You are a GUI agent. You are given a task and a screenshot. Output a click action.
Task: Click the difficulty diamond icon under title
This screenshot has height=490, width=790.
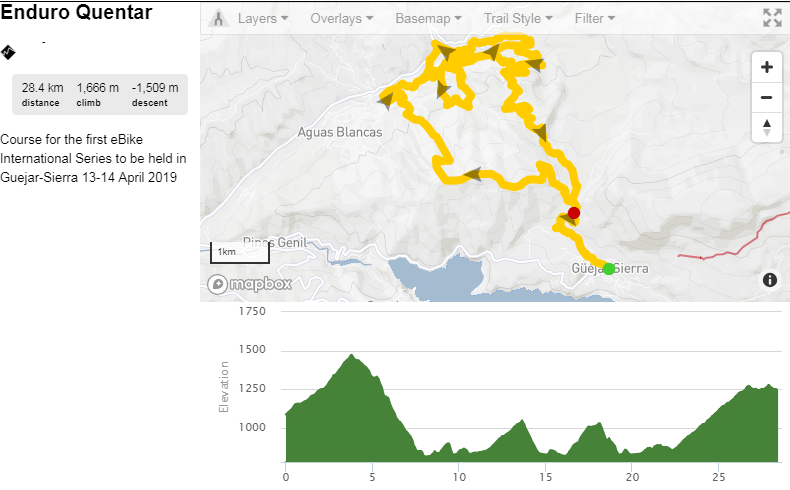point(8,52)
